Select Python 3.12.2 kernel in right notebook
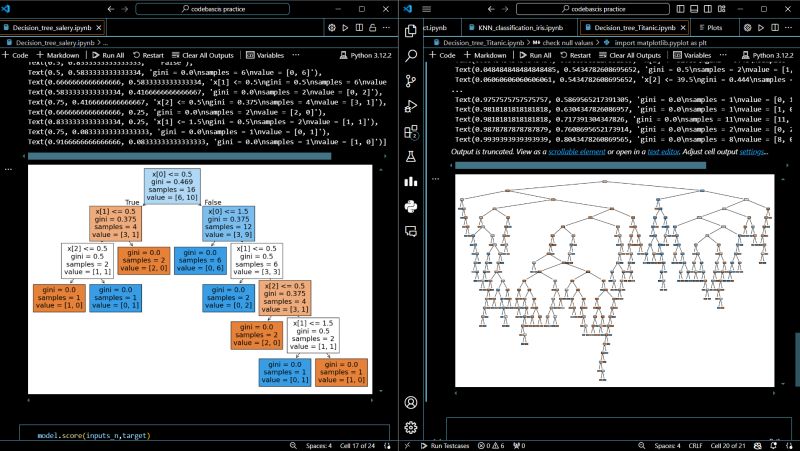Screen dimensions: 800x451 coord(768,55)
